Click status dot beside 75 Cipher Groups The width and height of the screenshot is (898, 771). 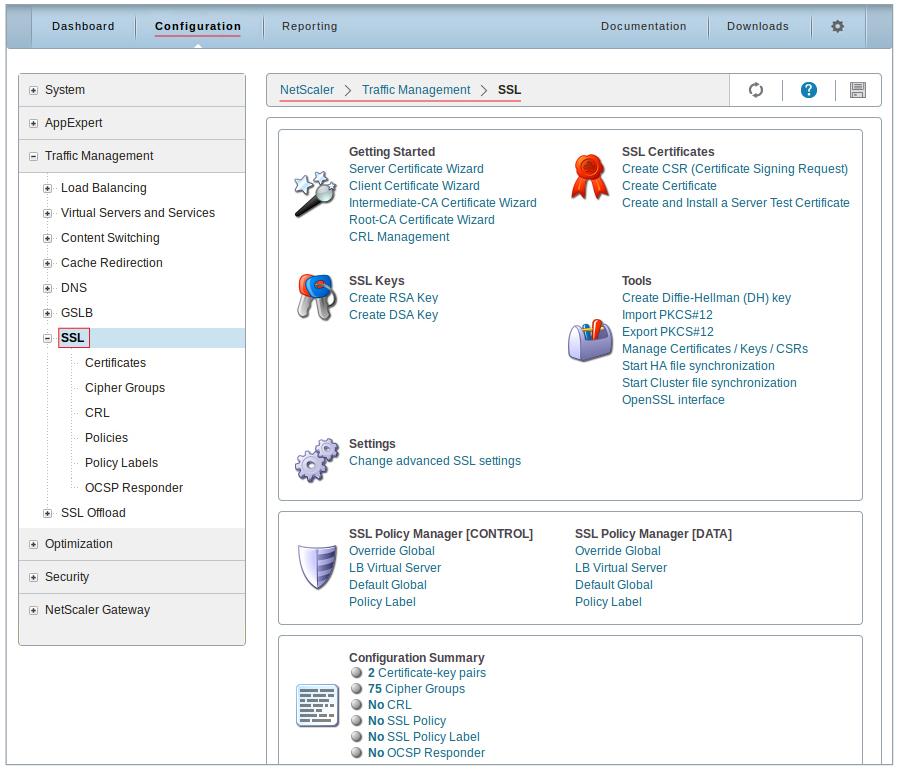click(357, 689)
